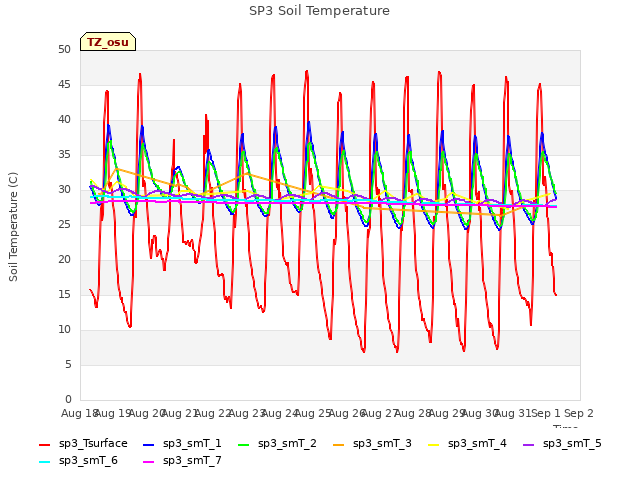The height and width of the screenshot is (480, 640).
Task: Click the SP3 Soil Temperature chart title
Action: click(320, 11)
